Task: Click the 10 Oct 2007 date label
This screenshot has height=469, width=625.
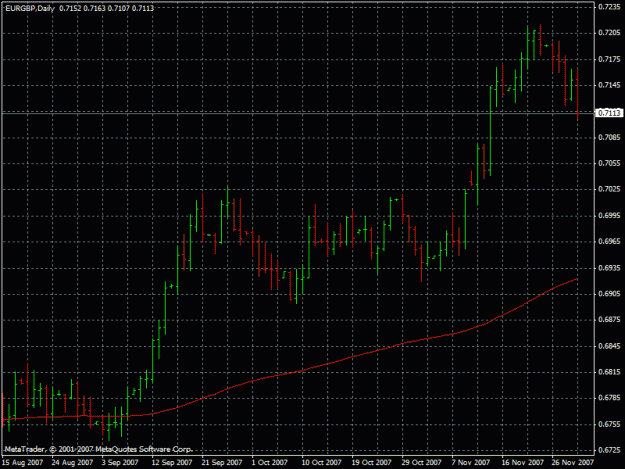Action: coord(322,463)
